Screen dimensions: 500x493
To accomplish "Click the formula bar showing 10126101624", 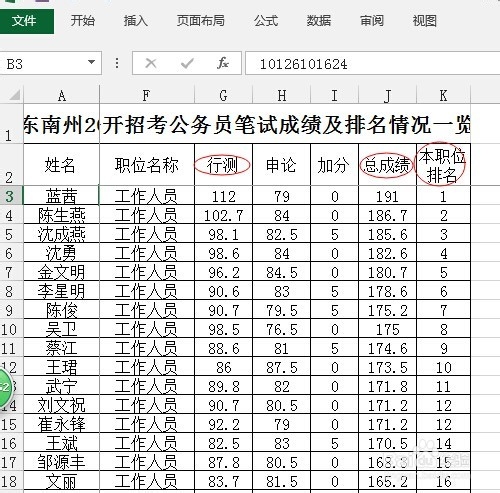I will click(373, 63).
